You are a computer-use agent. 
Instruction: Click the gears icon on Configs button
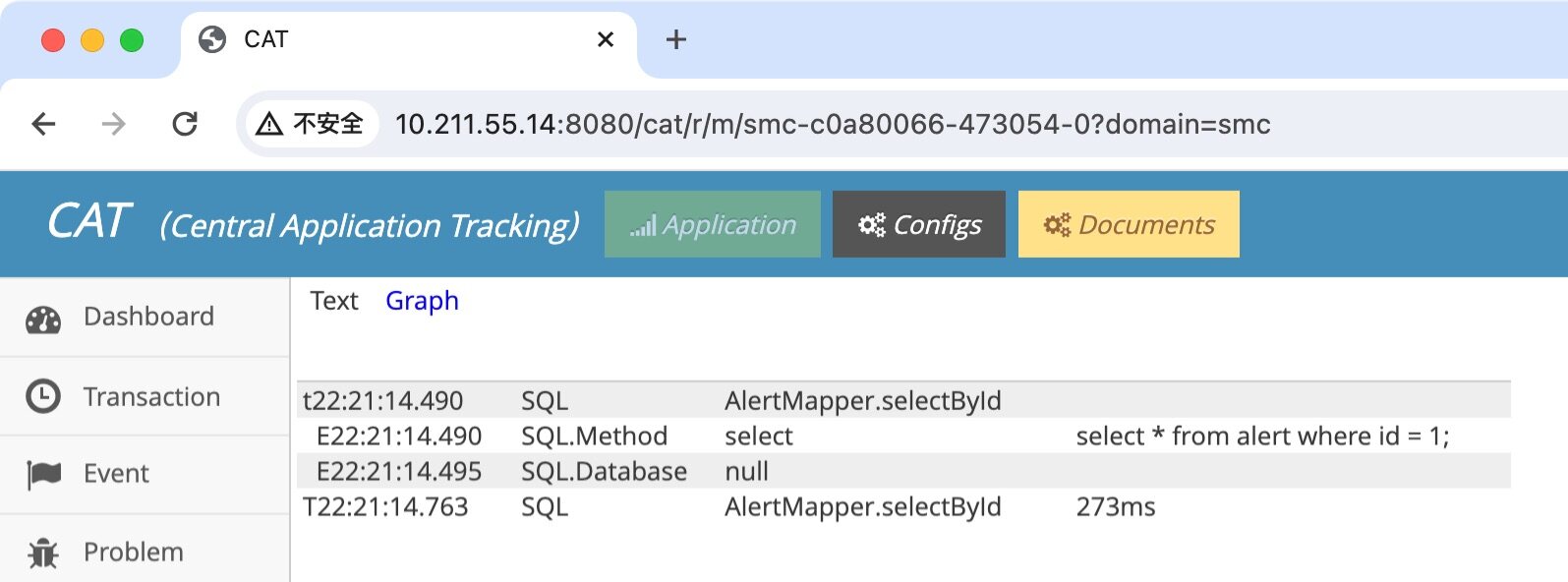(871, 225)
